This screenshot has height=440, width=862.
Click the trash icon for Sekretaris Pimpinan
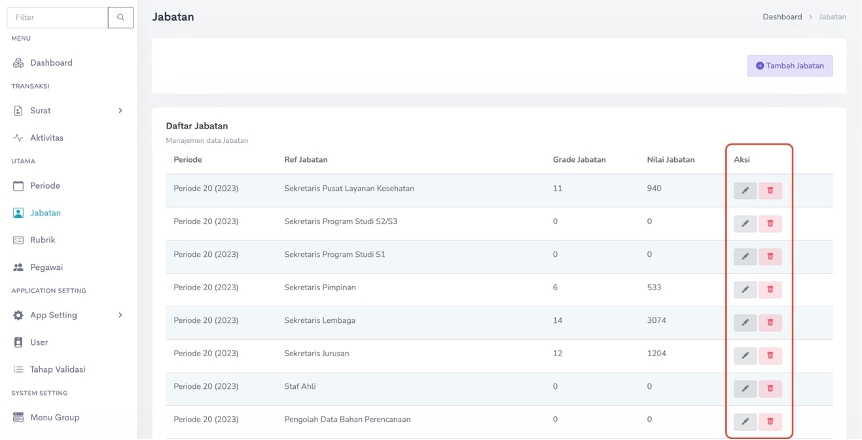(x=770, y=289)
